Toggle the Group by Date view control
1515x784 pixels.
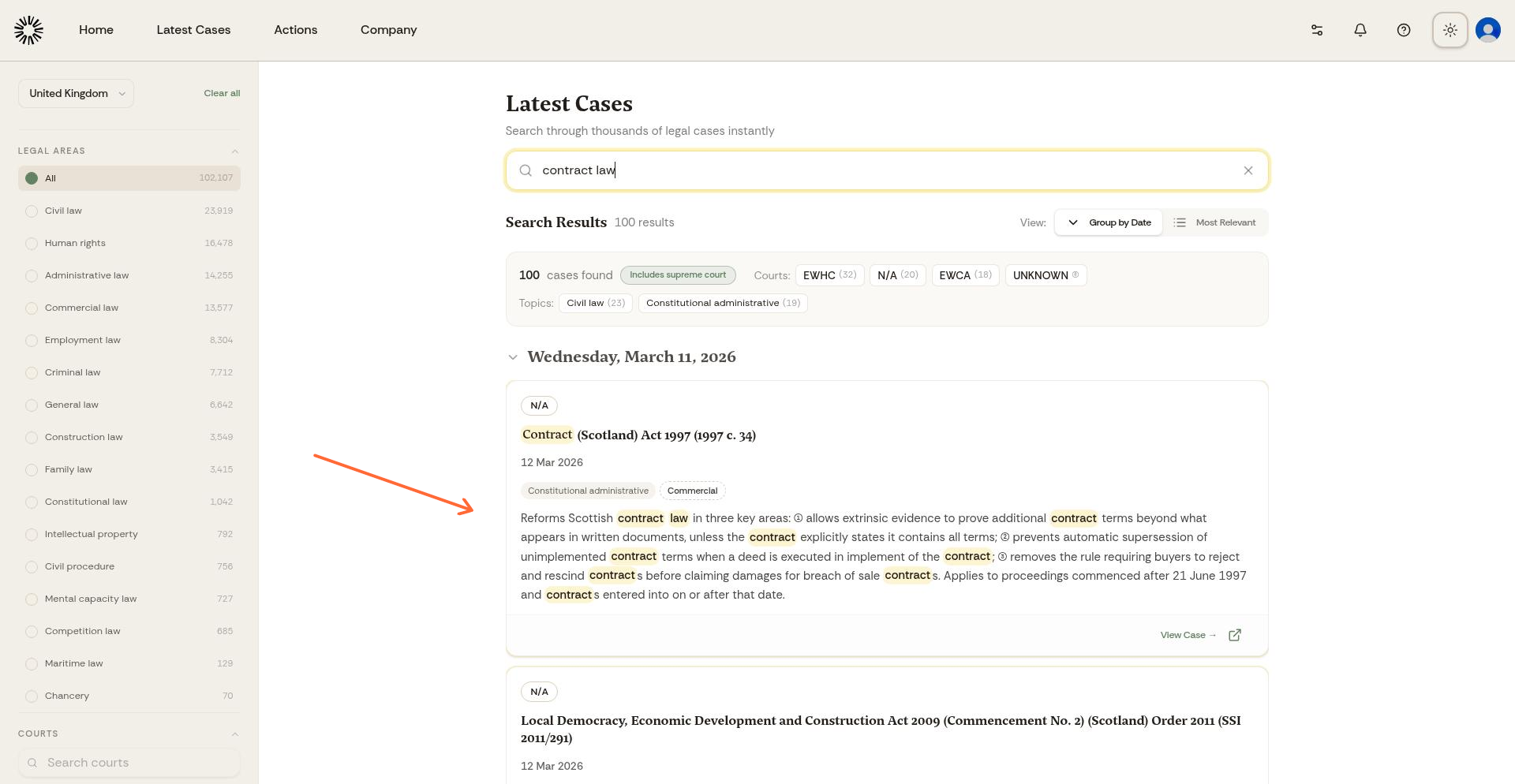[1109, 222]
